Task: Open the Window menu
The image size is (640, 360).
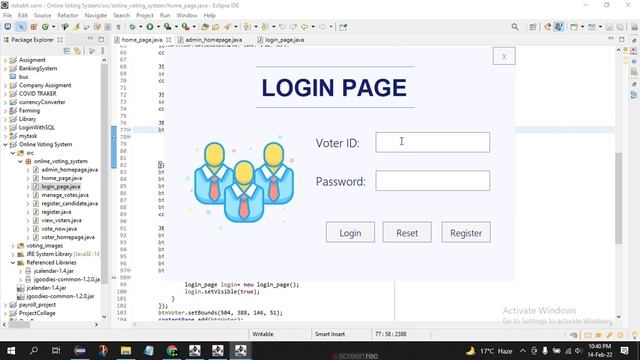Action: coord(187,15)
